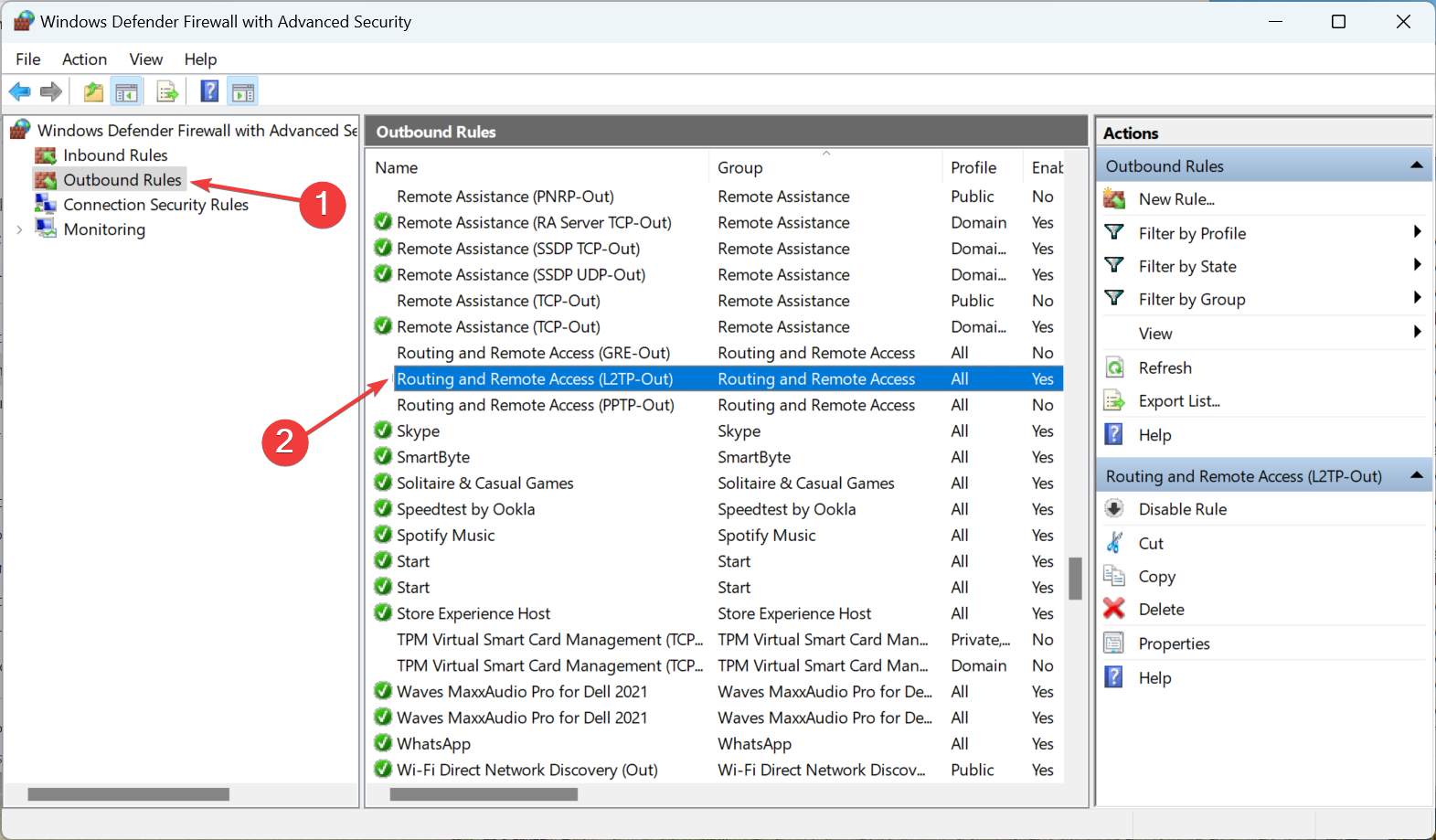Image resolution: width=1436 pixels, height=840 pixels.
Task: Click New Rule... in Actions pane
Action: (1176, 199)
